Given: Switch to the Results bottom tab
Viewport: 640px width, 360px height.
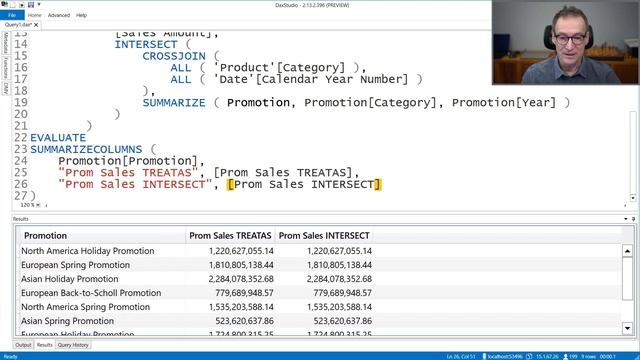Looking at the screenshot, I should click(x=44, y=345).
